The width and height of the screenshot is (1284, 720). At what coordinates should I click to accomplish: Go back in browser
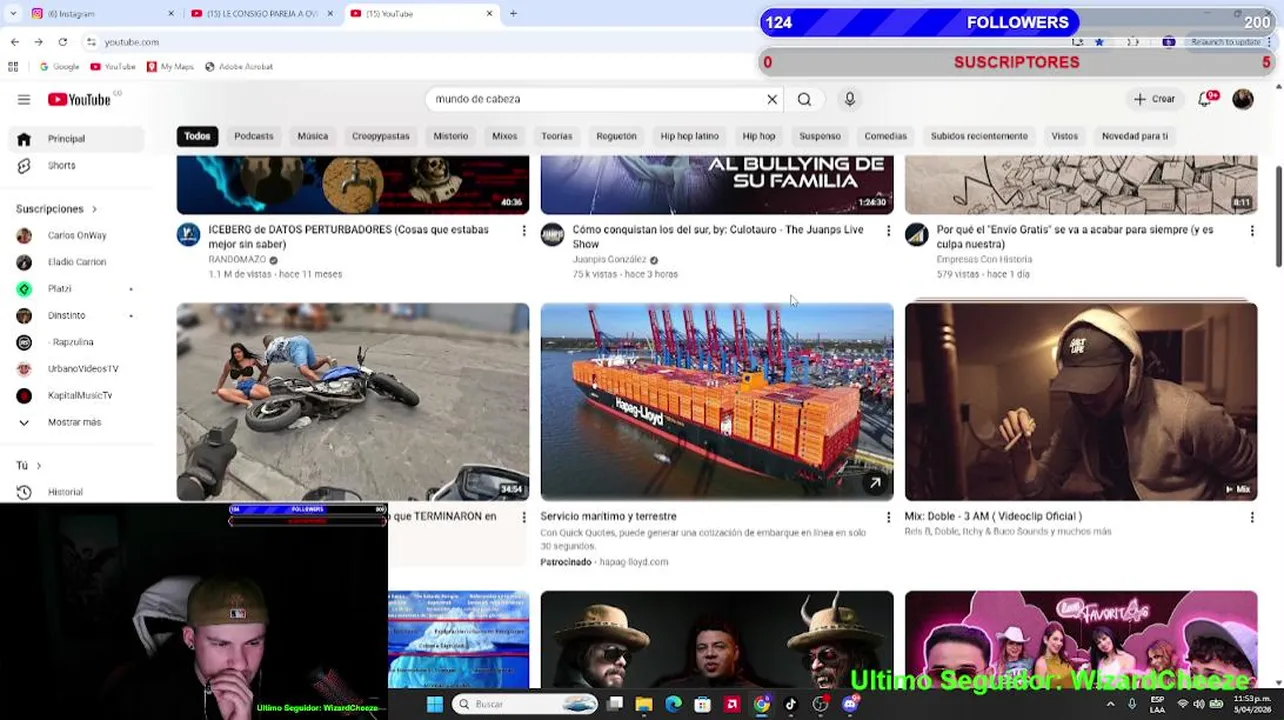14,42
